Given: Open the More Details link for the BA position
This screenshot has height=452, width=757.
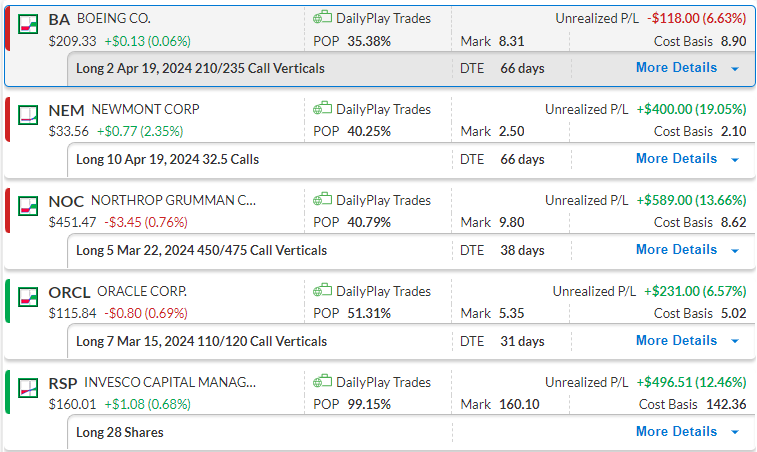Looking at the screenshot, I should 676,68.
